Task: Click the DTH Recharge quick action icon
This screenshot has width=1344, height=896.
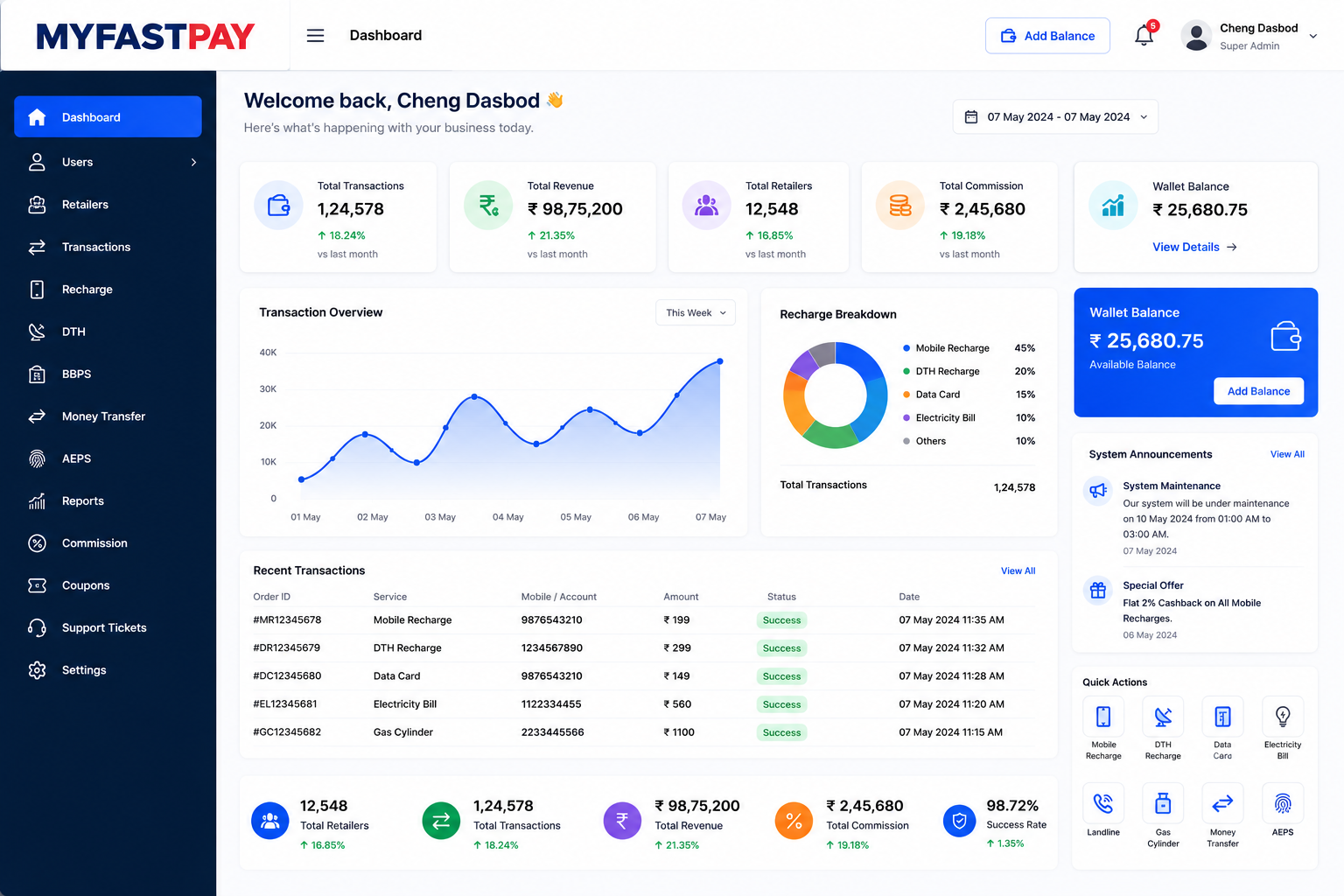Action: click(x=1163, y=717)
